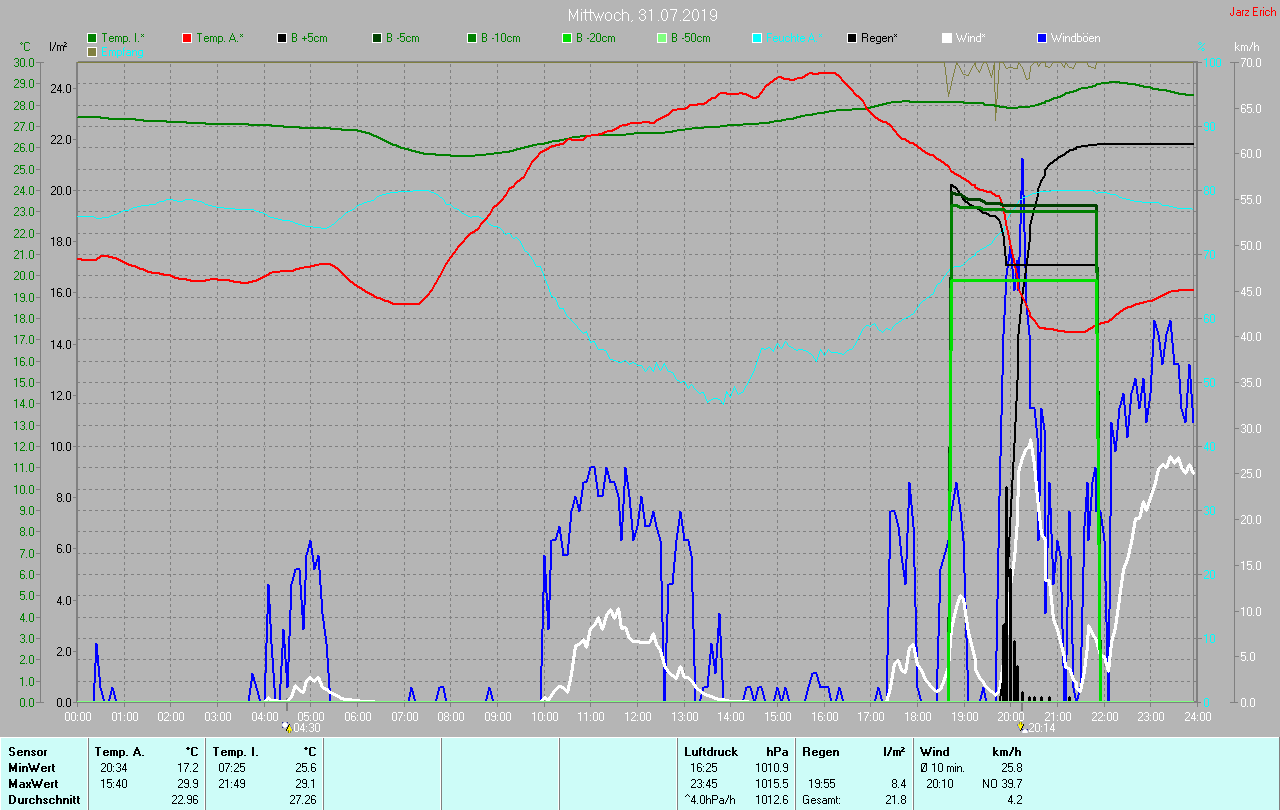Select the B -10cm legend square
Viewport: 1280px width, 810px height.
pyautogui.click(x=472, y=38)
